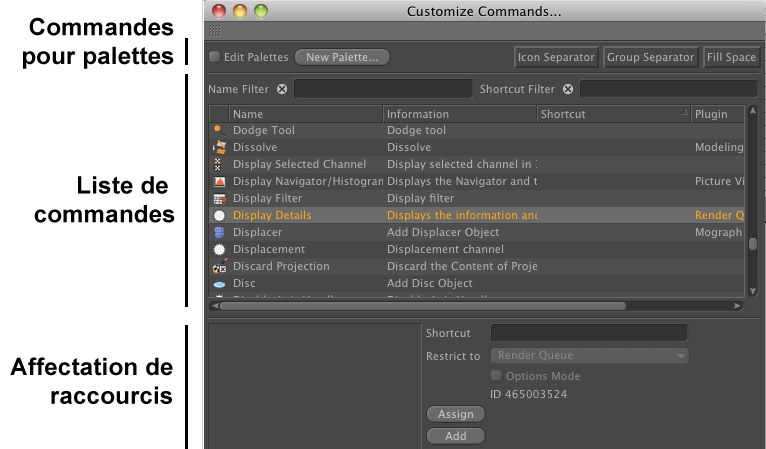Select the Displacer object icon
This screenshot has width=766, height=449.
click(218, 232)
